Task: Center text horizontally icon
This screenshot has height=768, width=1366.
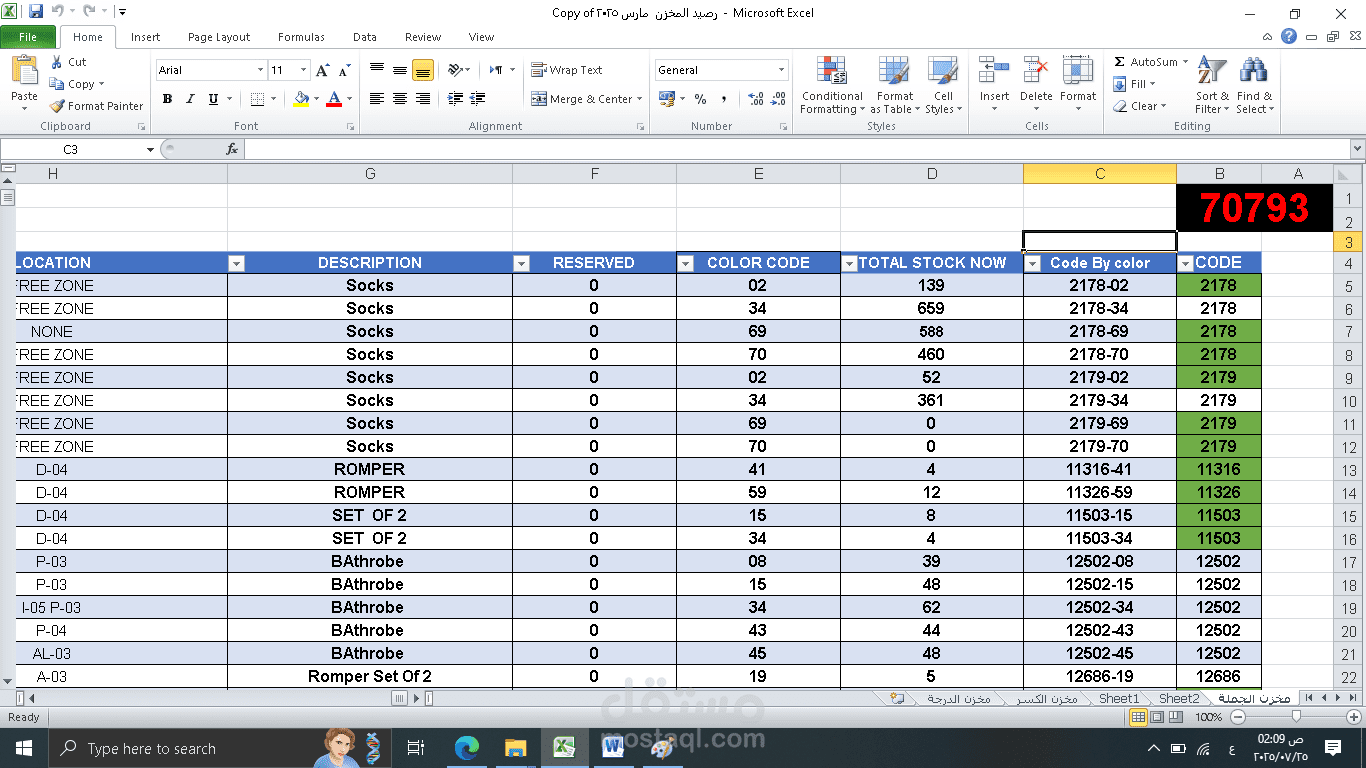Action: 399,99
